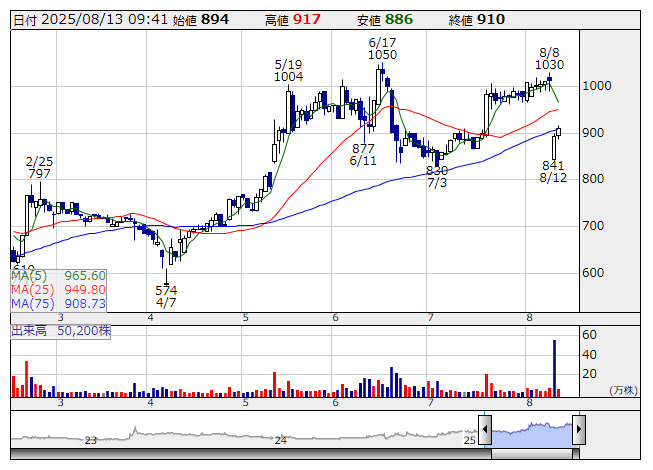Click the 8/12 low label 841
Viewport: 653px width, 470px height.
[555, 165]
